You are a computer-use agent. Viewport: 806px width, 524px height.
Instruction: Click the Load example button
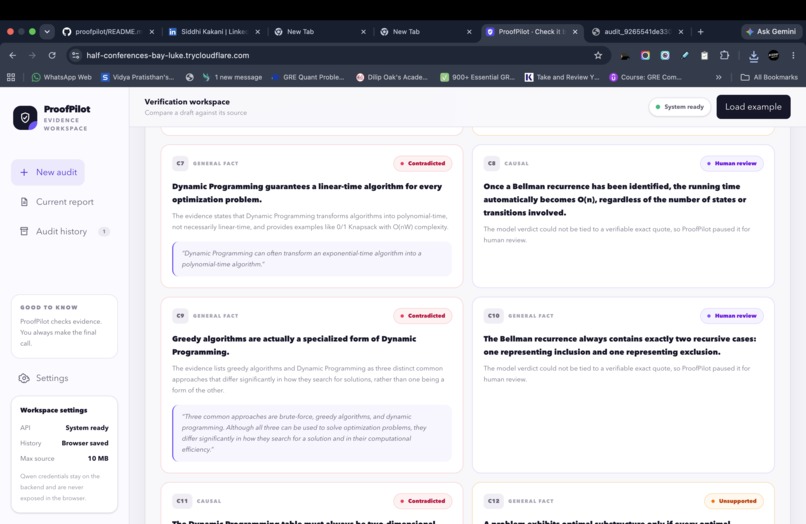point(753,107)
